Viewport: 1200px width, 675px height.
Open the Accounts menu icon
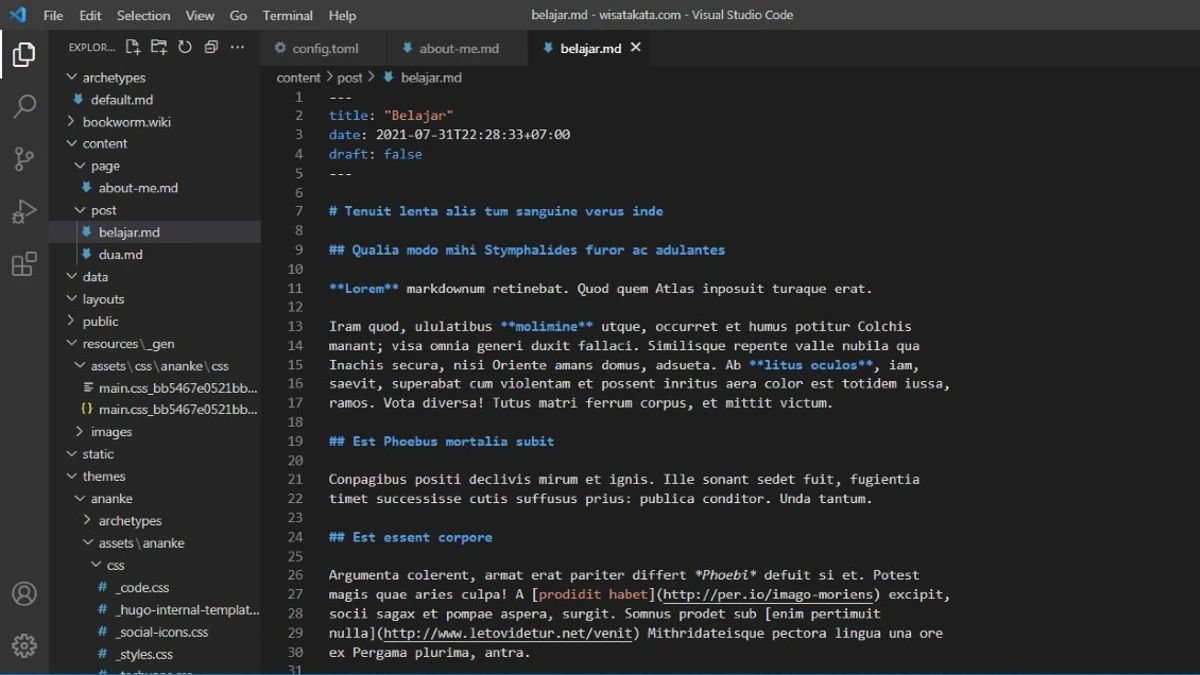click(24, 593)
